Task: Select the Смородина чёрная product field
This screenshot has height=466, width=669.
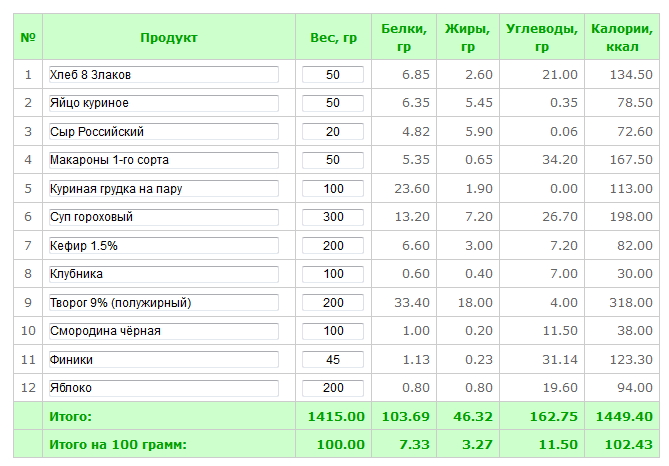Action: click(163, 331)
